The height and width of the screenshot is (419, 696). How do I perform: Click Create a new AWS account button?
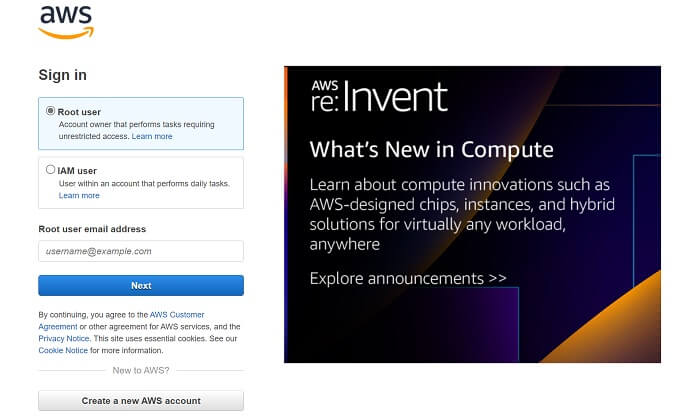141,401
